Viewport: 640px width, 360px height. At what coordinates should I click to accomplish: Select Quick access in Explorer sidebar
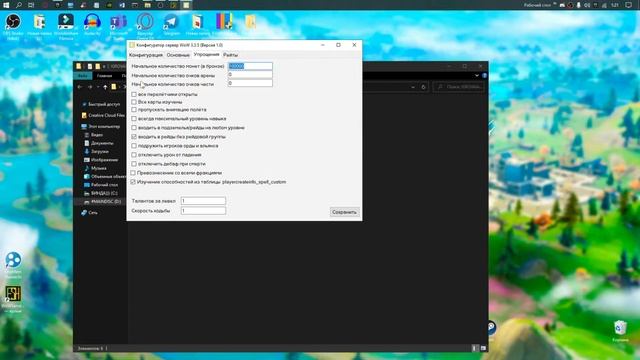click(x=101, y=104)
